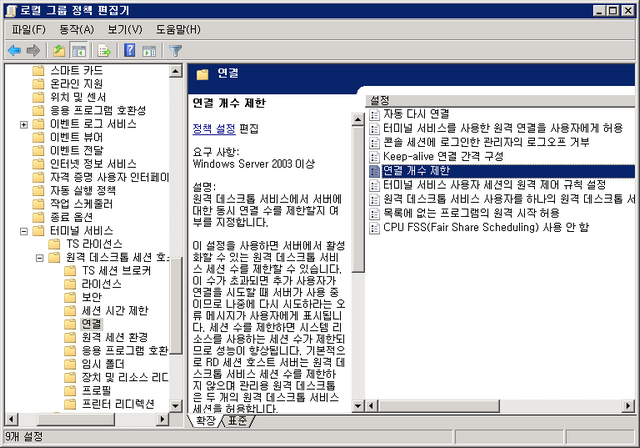Expand the 이벤트 로그 서비스 tree node
This screenshot has height=448, width=640.
[x=24, y=124]
